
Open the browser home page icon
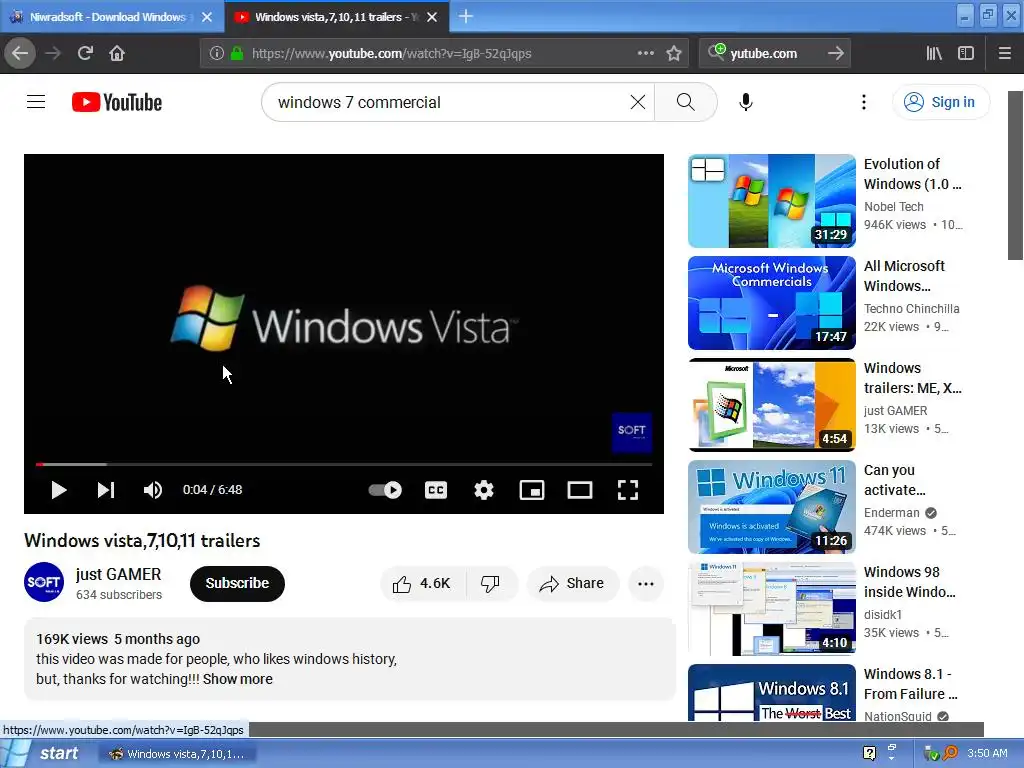[117, 54]
